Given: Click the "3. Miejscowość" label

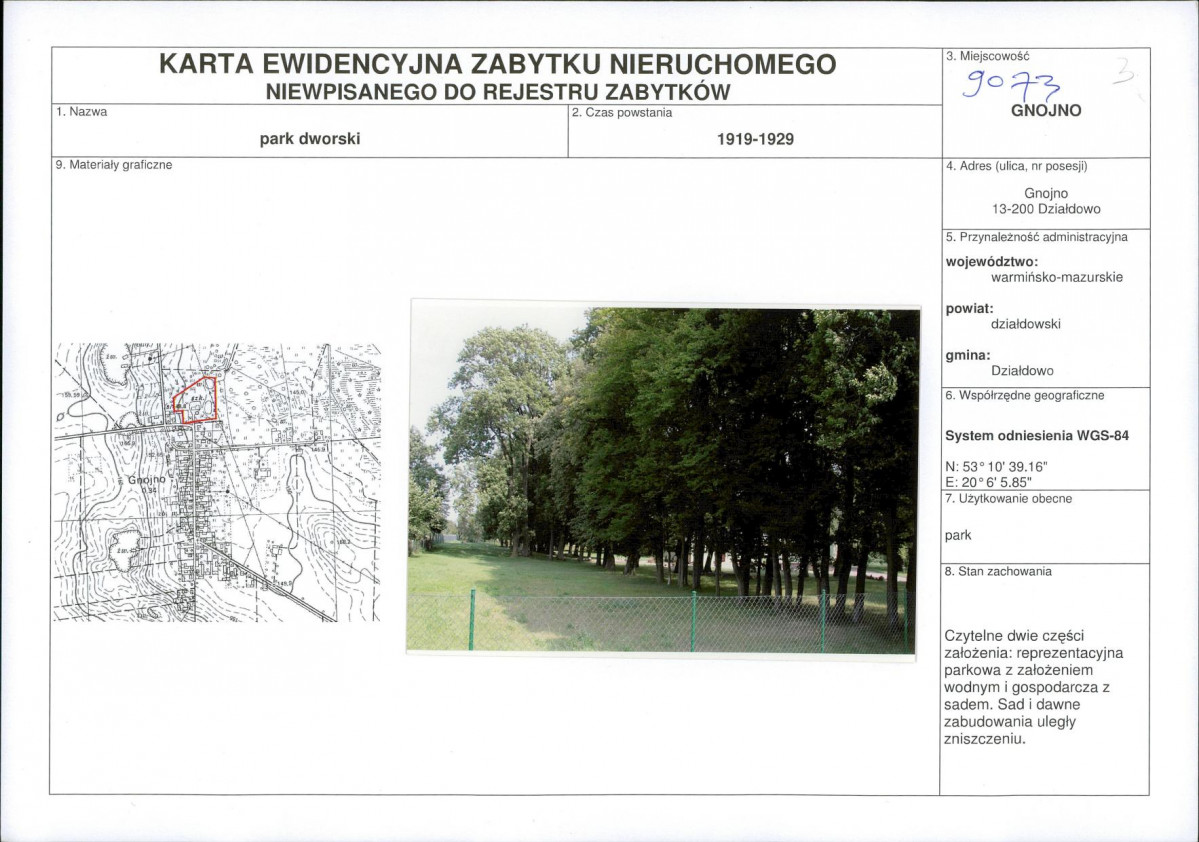Looking at the screenshot, I should 987,56.
